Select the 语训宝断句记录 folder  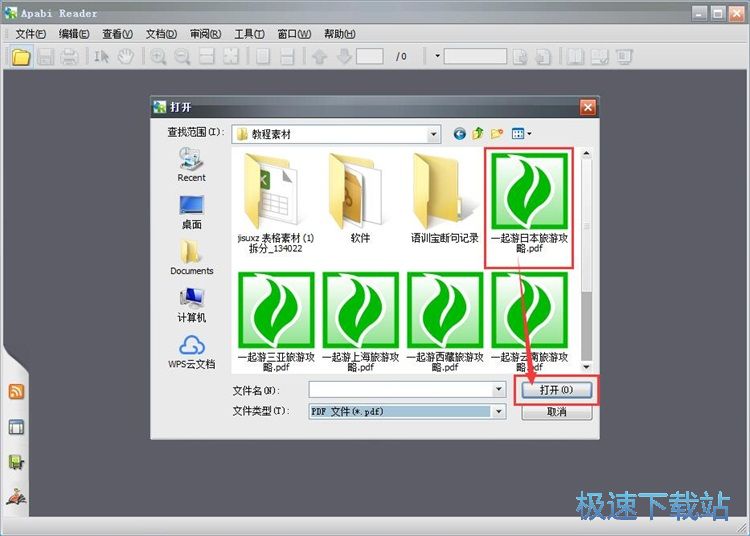pyautogui.click(x=444, y=198)
